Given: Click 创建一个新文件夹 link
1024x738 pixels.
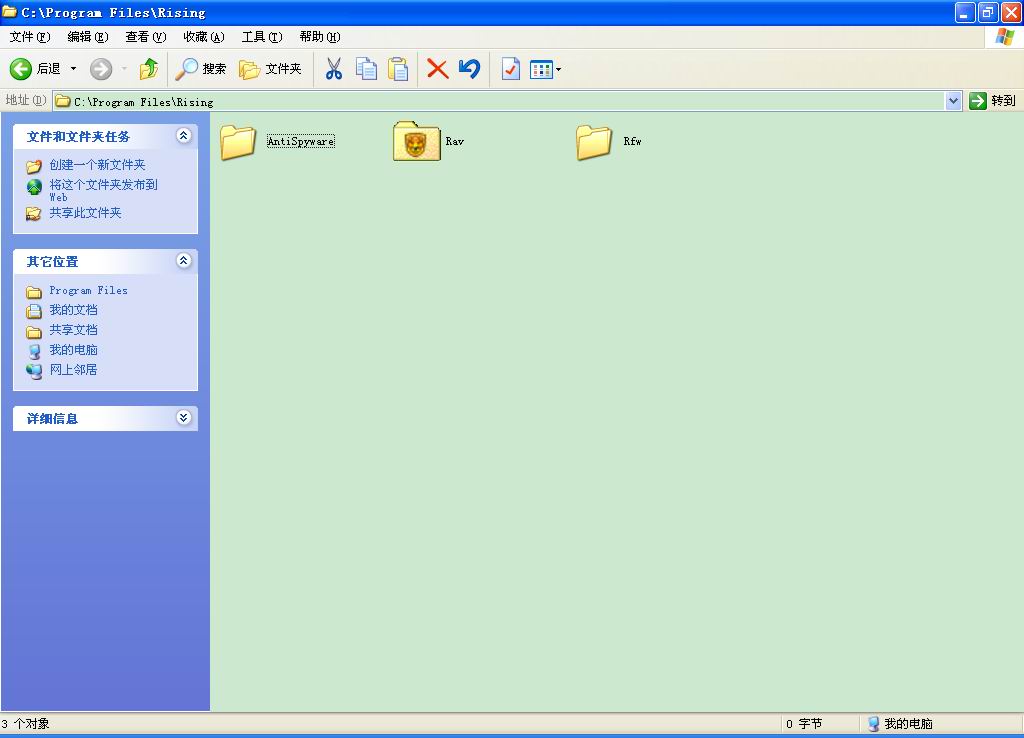Looking at the screenshot, I should 97,165.
